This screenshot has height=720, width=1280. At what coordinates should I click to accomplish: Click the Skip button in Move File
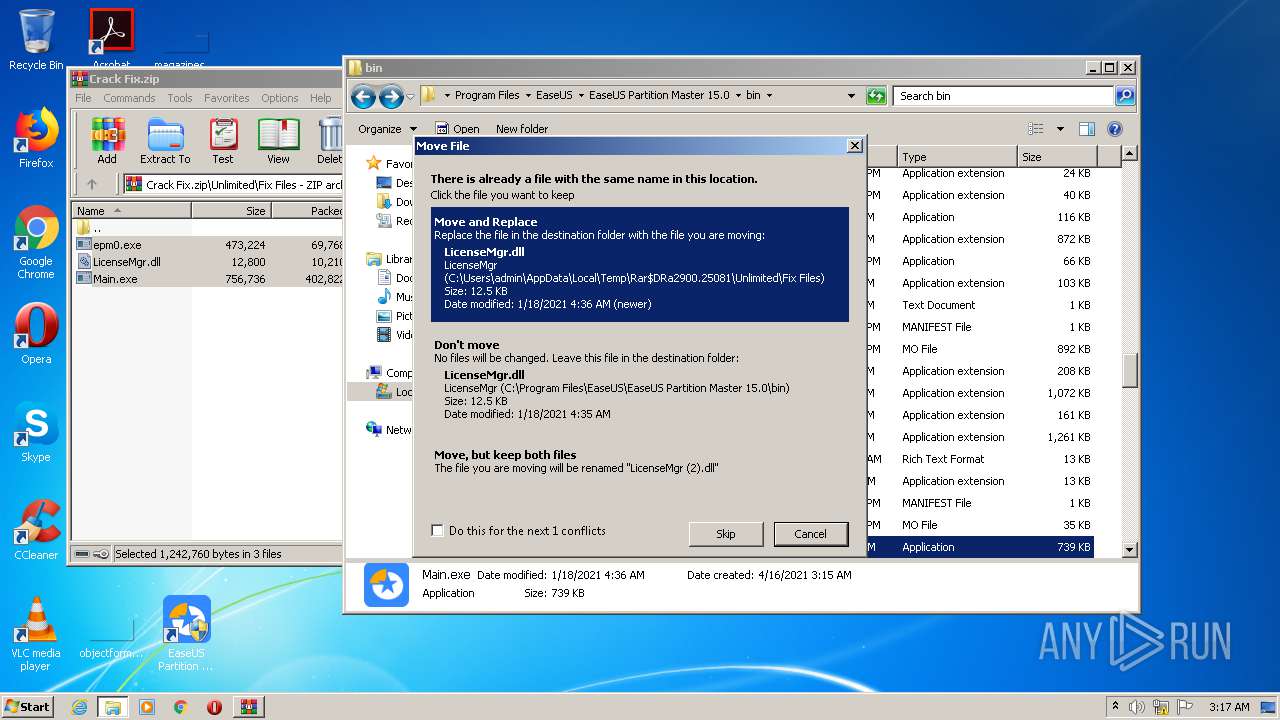pyautogui.click(x=726, y=534)
